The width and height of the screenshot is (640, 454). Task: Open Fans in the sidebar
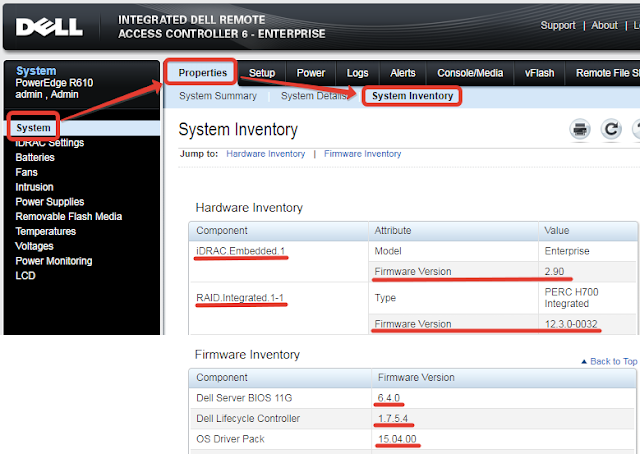27,172
